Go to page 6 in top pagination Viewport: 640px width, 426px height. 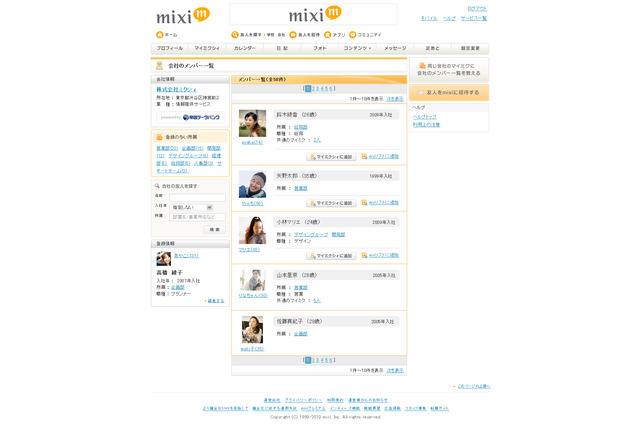[331, 89]
